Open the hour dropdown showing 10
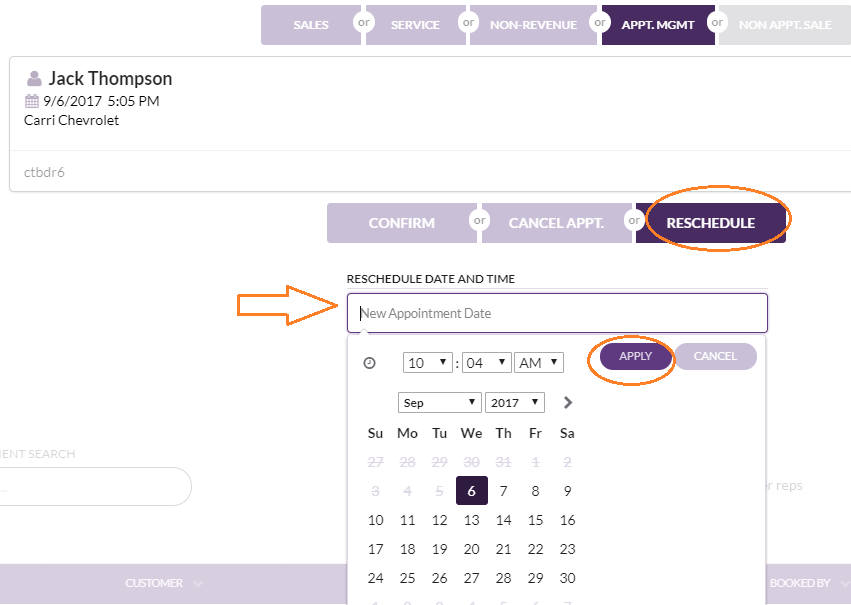 tap(428, 362)
